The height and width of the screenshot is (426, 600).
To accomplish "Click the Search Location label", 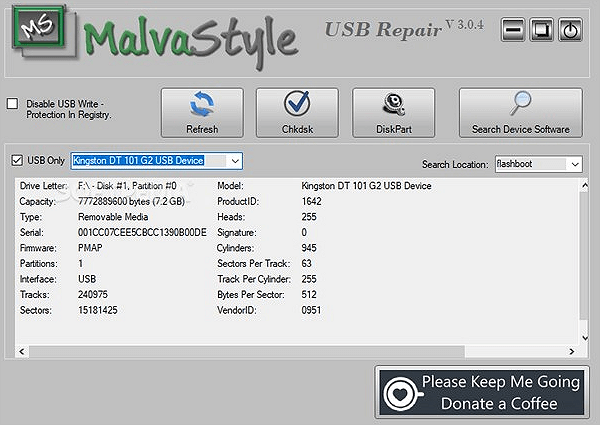I will pos(455,165).
